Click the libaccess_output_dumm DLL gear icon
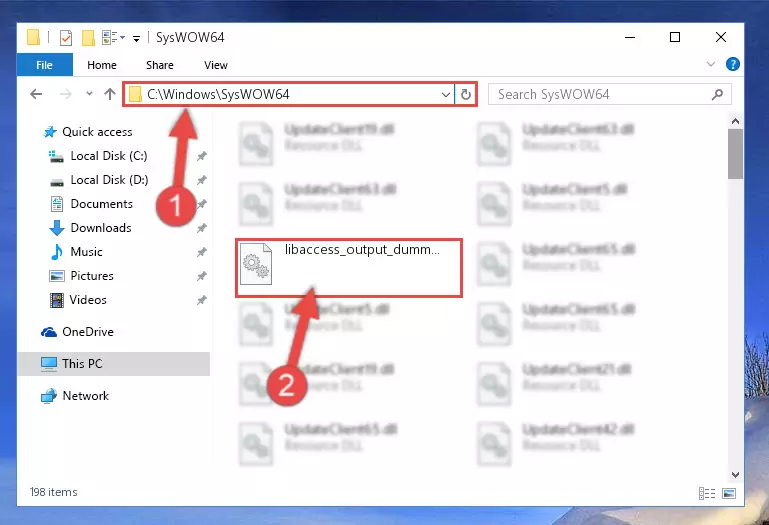Image resolution: width=769 pixels, height=525 pixels. pos(256,264)
